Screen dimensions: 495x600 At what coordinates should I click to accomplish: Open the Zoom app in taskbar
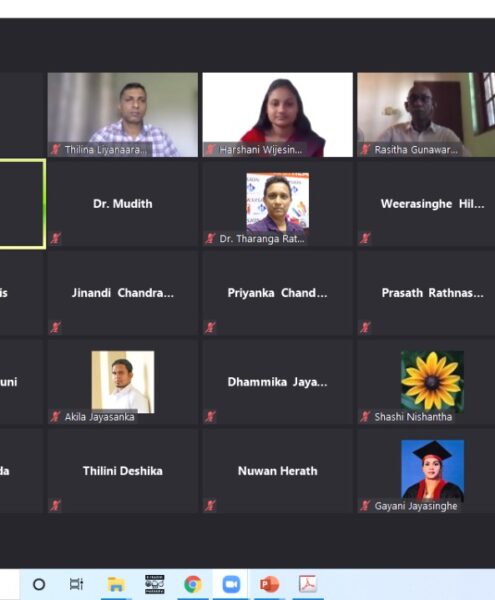tap(231, 584)
